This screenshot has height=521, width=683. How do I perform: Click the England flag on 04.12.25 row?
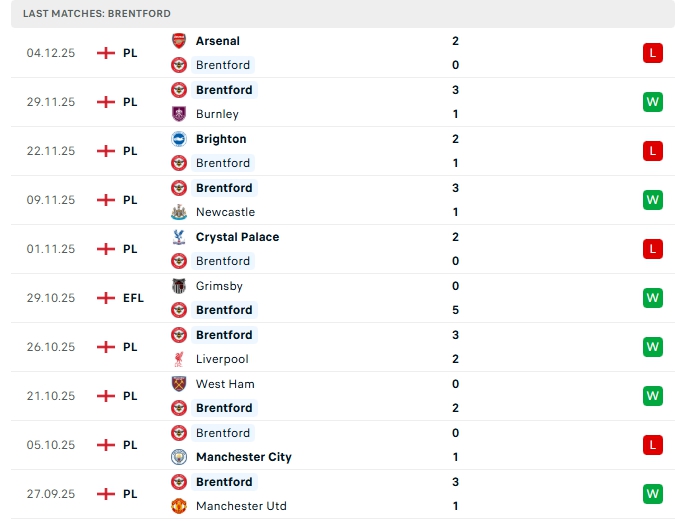pos(106,53)
